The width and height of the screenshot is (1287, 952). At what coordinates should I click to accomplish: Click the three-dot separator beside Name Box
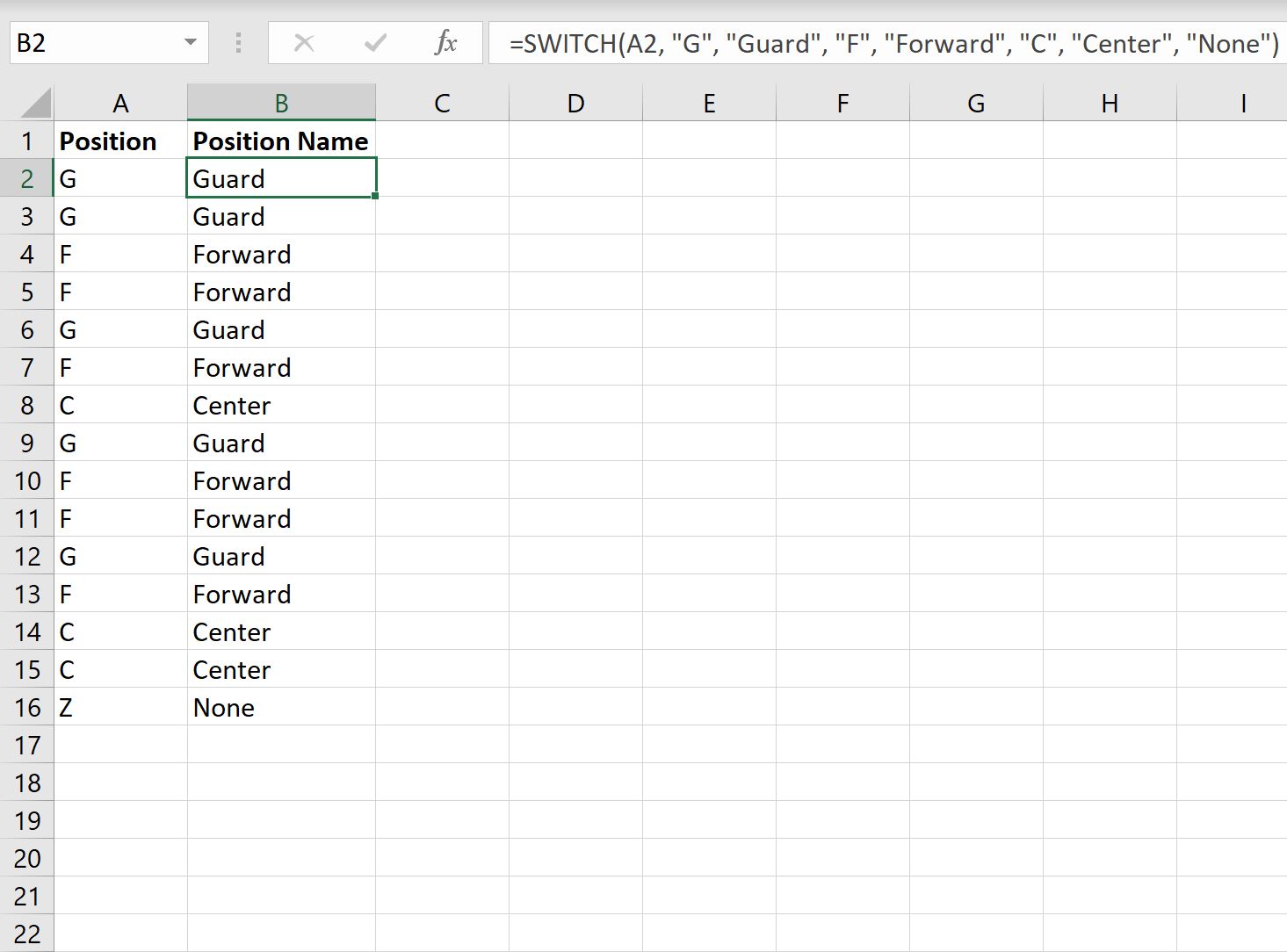click(x=237, y=42)
